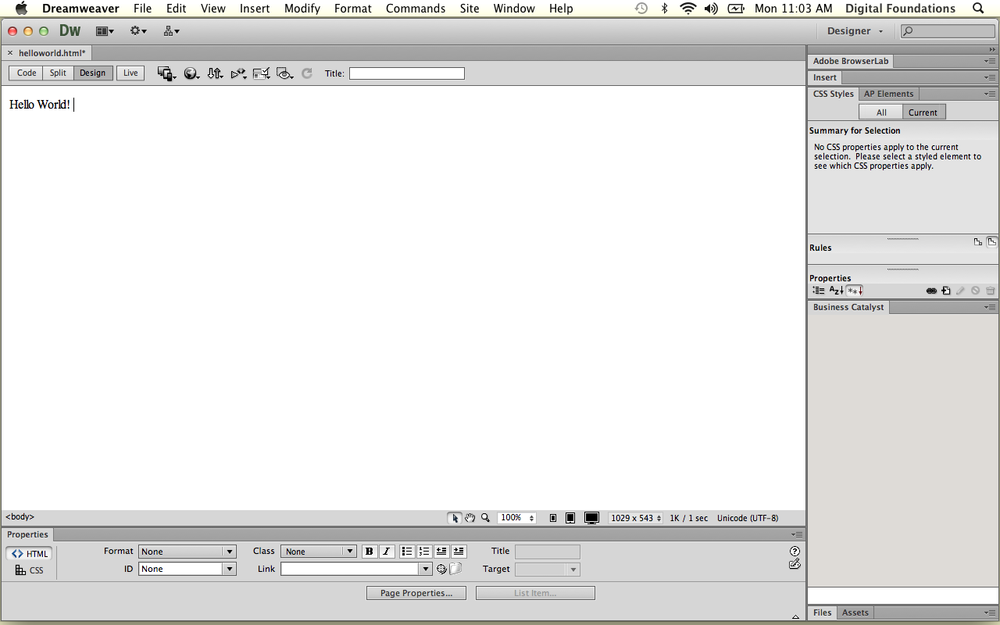Open the magnification level dropdown
The height and width of the screenshot is (625, 1000).
(516, 517)
